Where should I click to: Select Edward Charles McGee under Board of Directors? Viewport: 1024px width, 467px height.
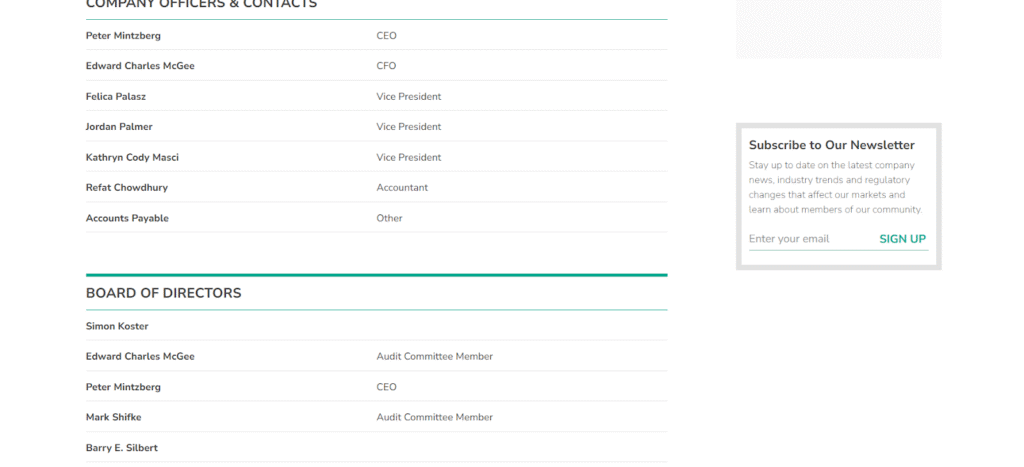tap(140, 357)
